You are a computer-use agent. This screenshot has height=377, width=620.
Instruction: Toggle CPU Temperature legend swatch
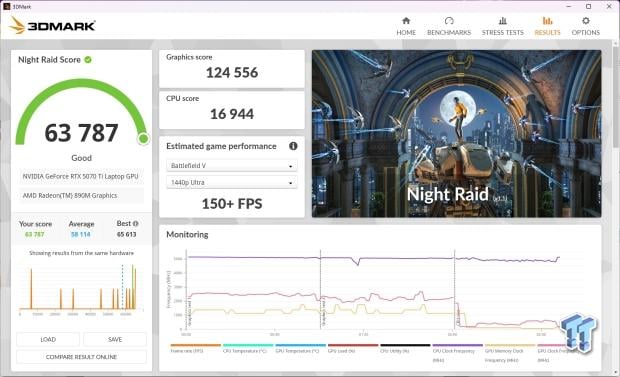pos(248,345)
